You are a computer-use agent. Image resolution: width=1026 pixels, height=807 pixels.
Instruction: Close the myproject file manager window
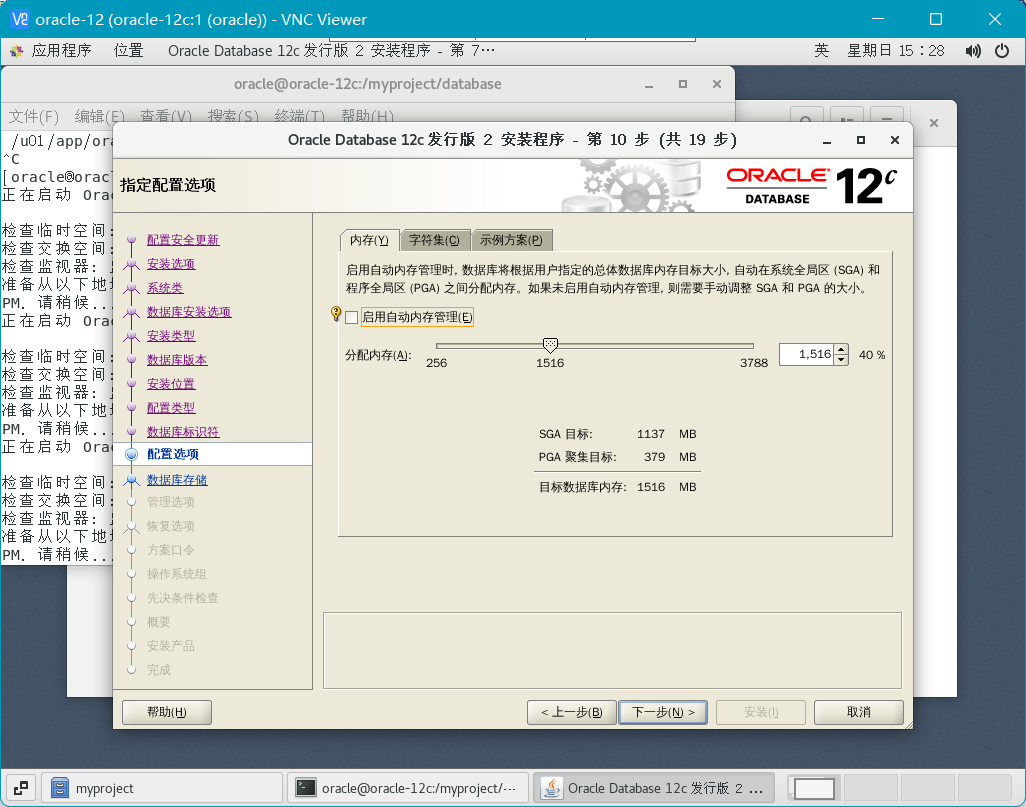934,123
